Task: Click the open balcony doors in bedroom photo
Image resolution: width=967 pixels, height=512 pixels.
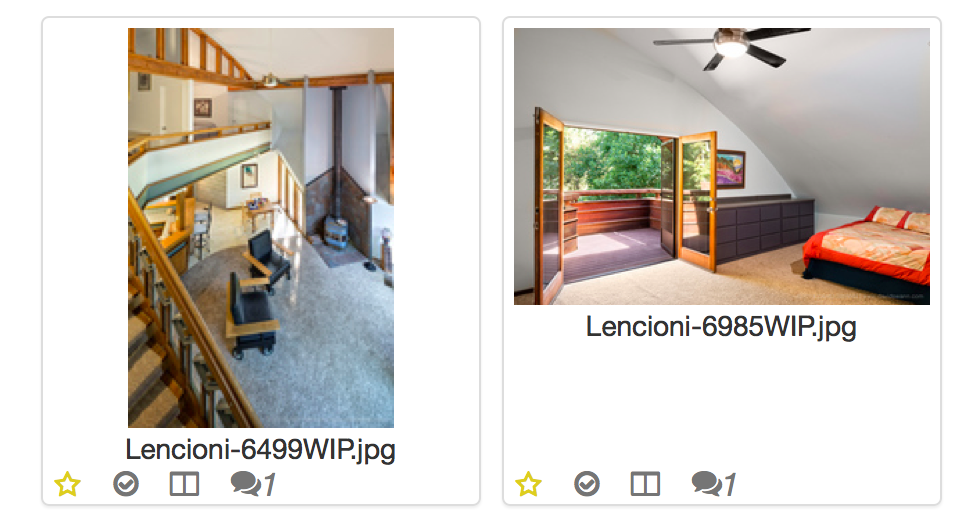Action: click(x=626, y=200)
